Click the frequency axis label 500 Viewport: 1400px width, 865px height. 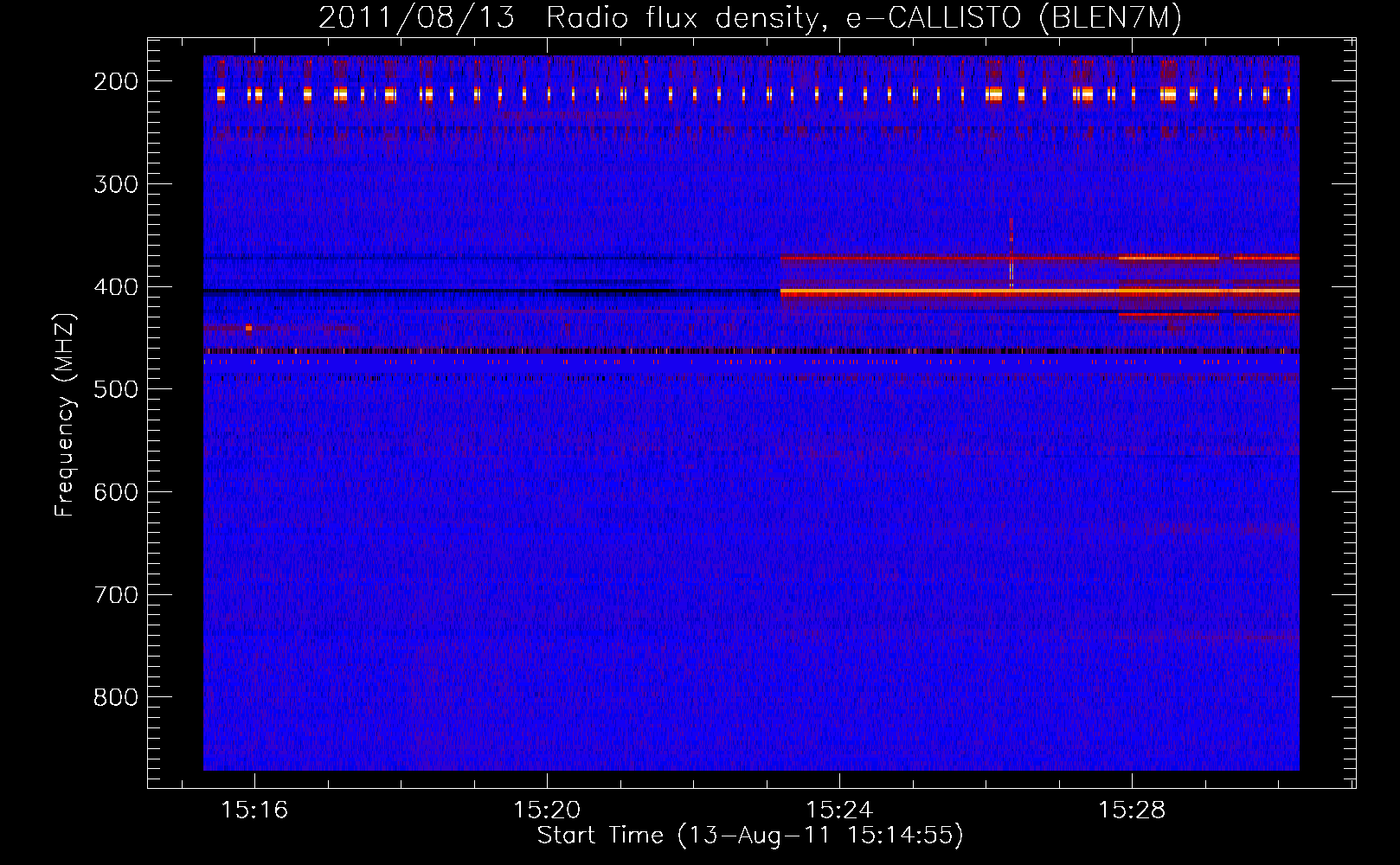point(116,389)
